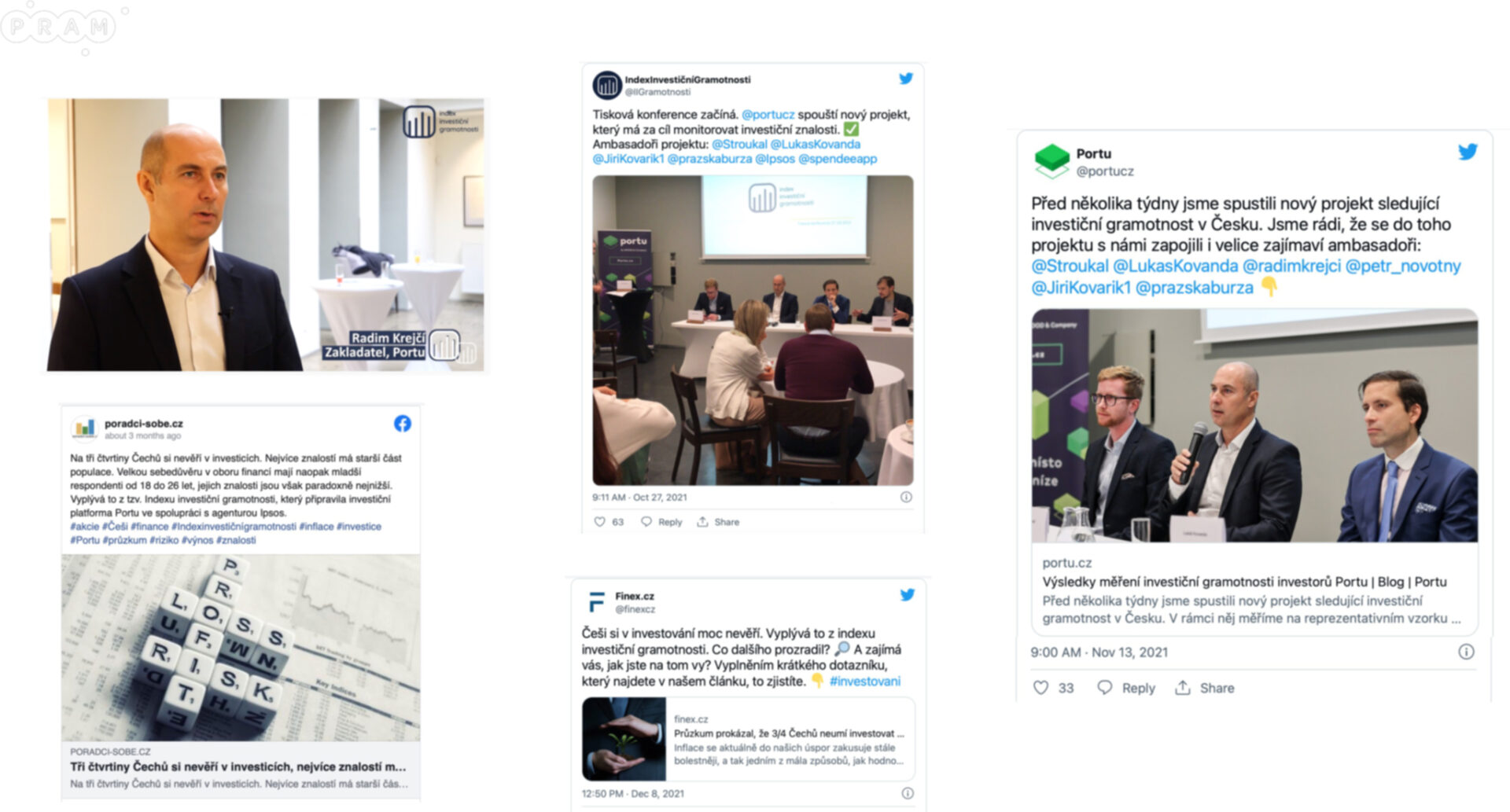Open the @portucz mention link
The image size is (1510, 812).
pos(768,115)
